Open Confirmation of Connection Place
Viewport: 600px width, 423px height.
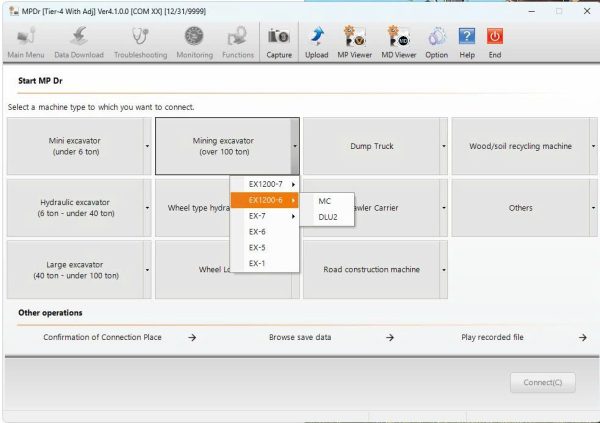[102, 337]
